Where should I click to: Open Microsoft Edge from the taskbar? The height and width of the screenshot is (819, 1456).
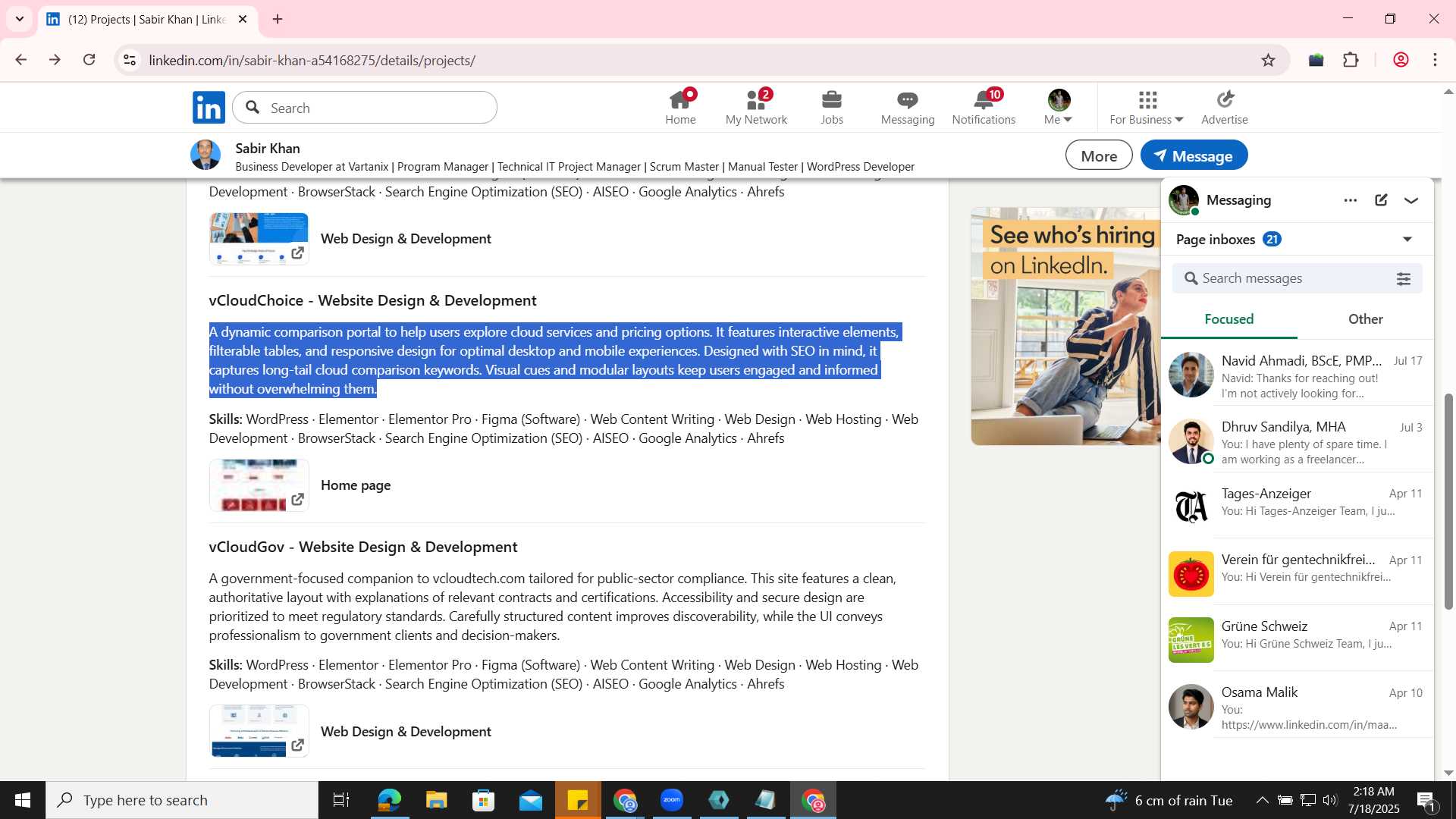click(389, 800)
